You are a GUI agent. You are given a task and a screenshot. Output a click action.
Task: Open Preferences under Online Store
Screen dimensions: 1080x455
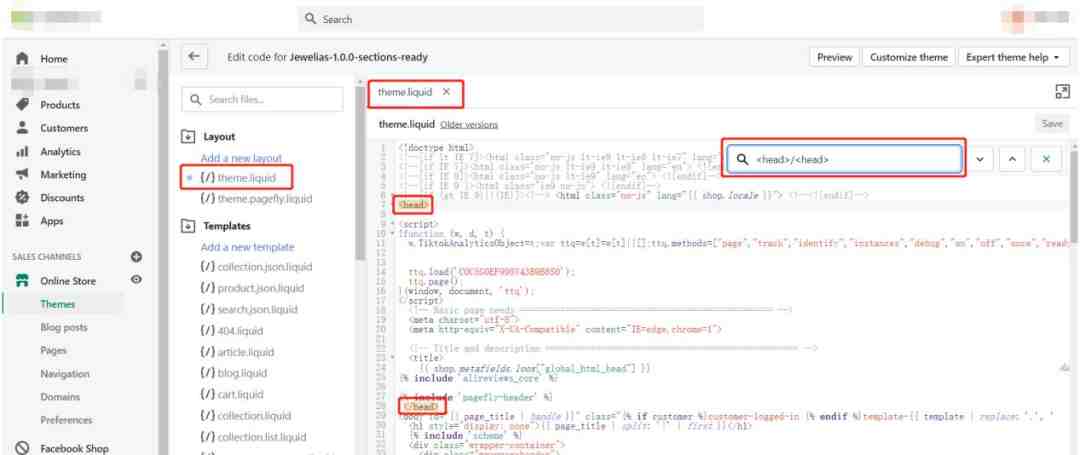66,420
